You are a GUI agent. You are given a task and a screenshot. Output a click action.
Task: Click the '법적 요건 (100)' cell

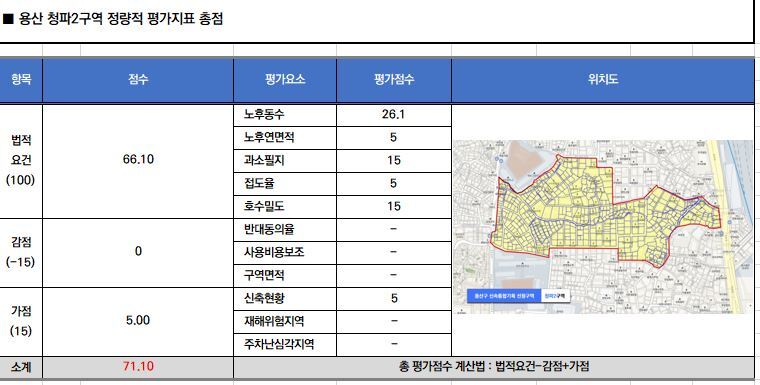(21, 161)
